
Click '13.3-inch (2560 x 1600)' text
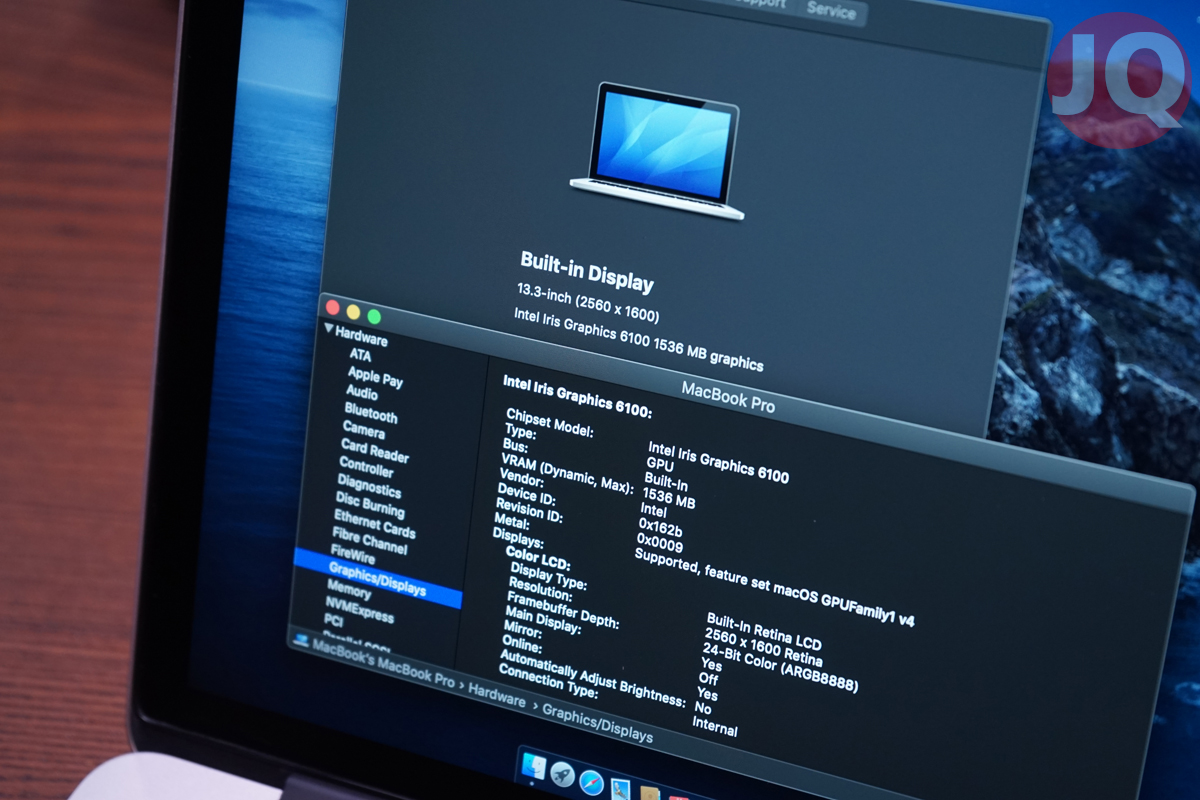[x=588, y=303]
